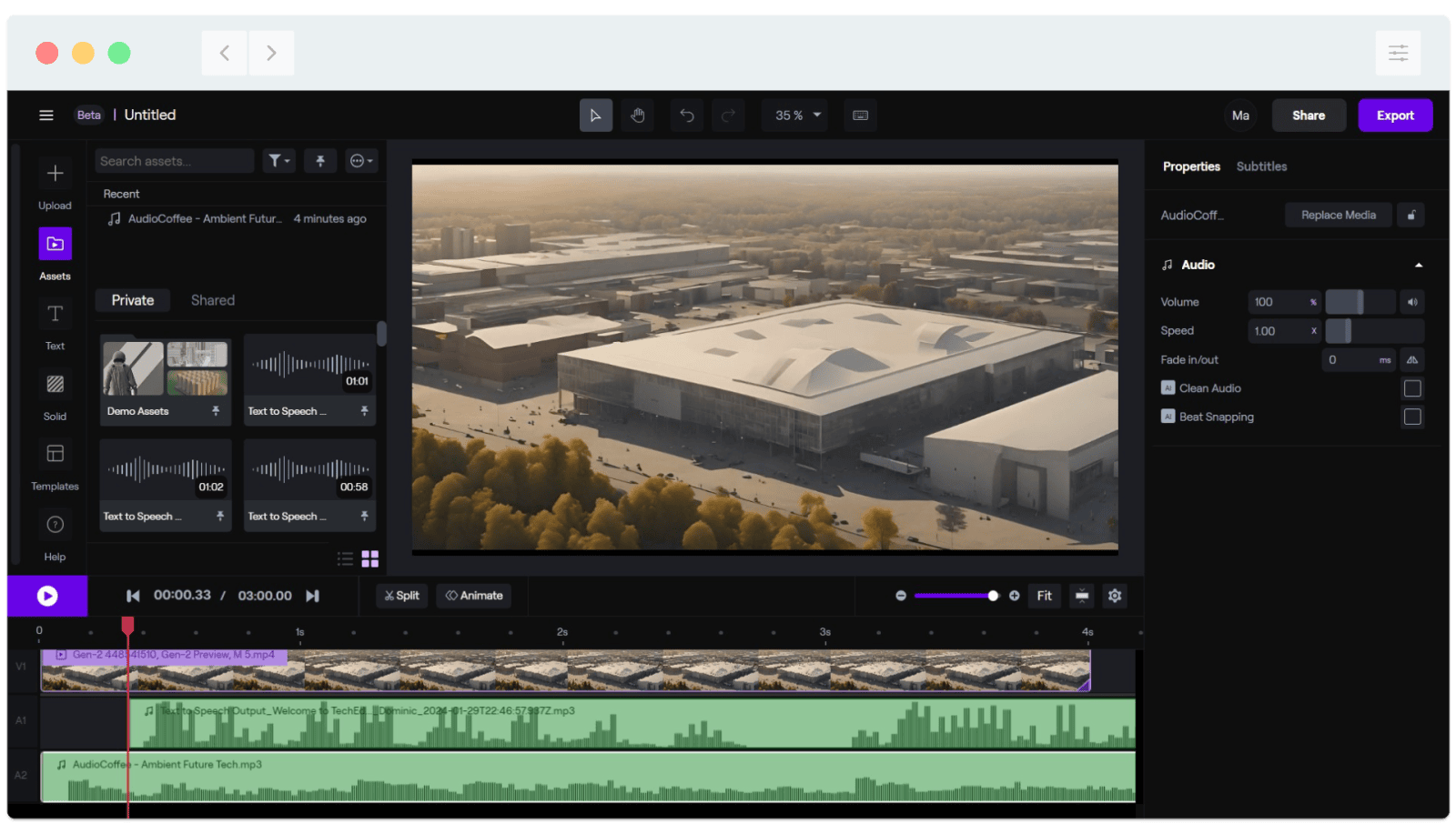Viewport: 1456px width, 834px height.
Task: Undo the last edit
Action: 687,116
